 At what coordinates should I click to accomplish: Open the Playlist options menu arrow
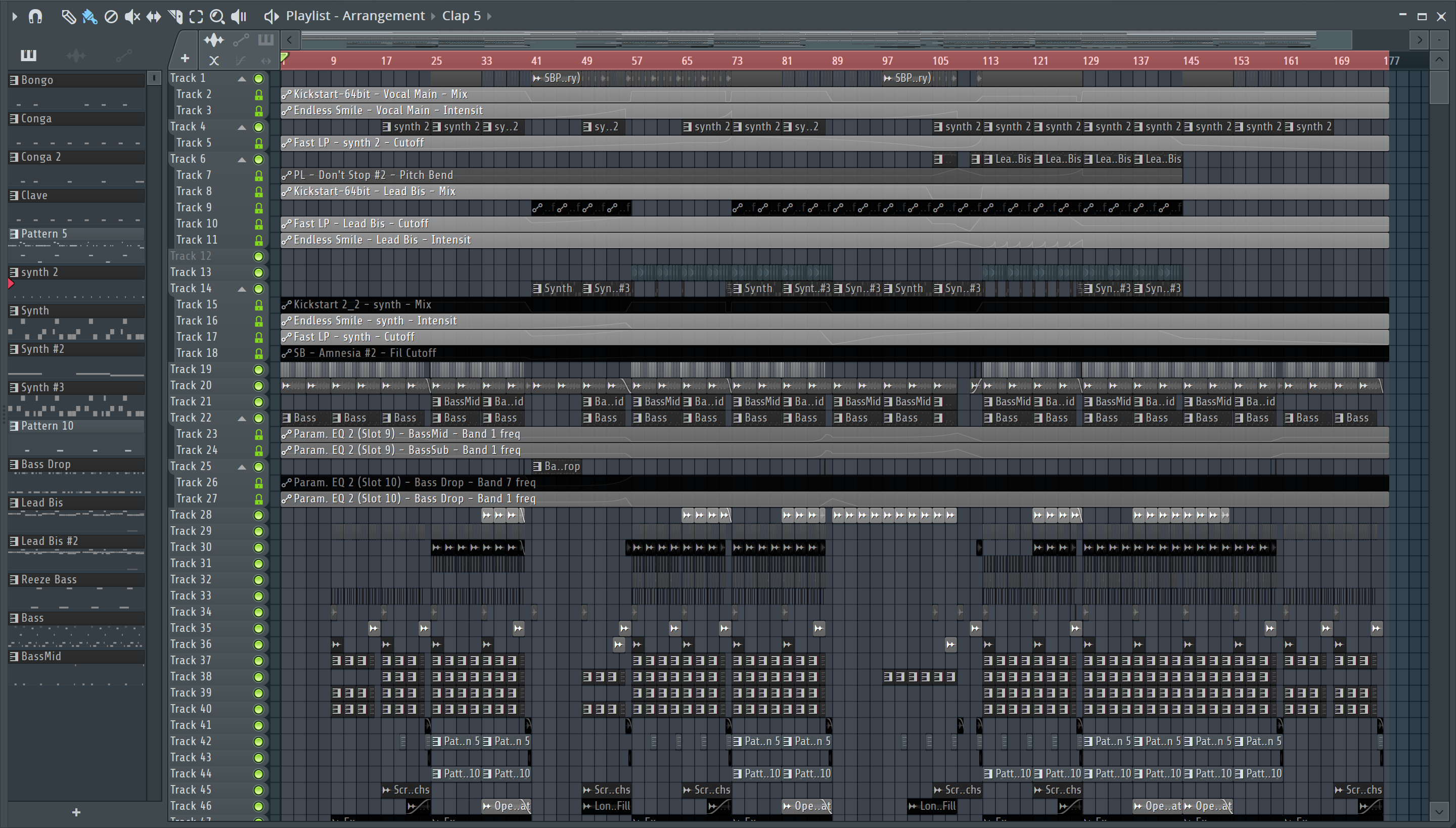pyautogui.click(x=14, y=17)
